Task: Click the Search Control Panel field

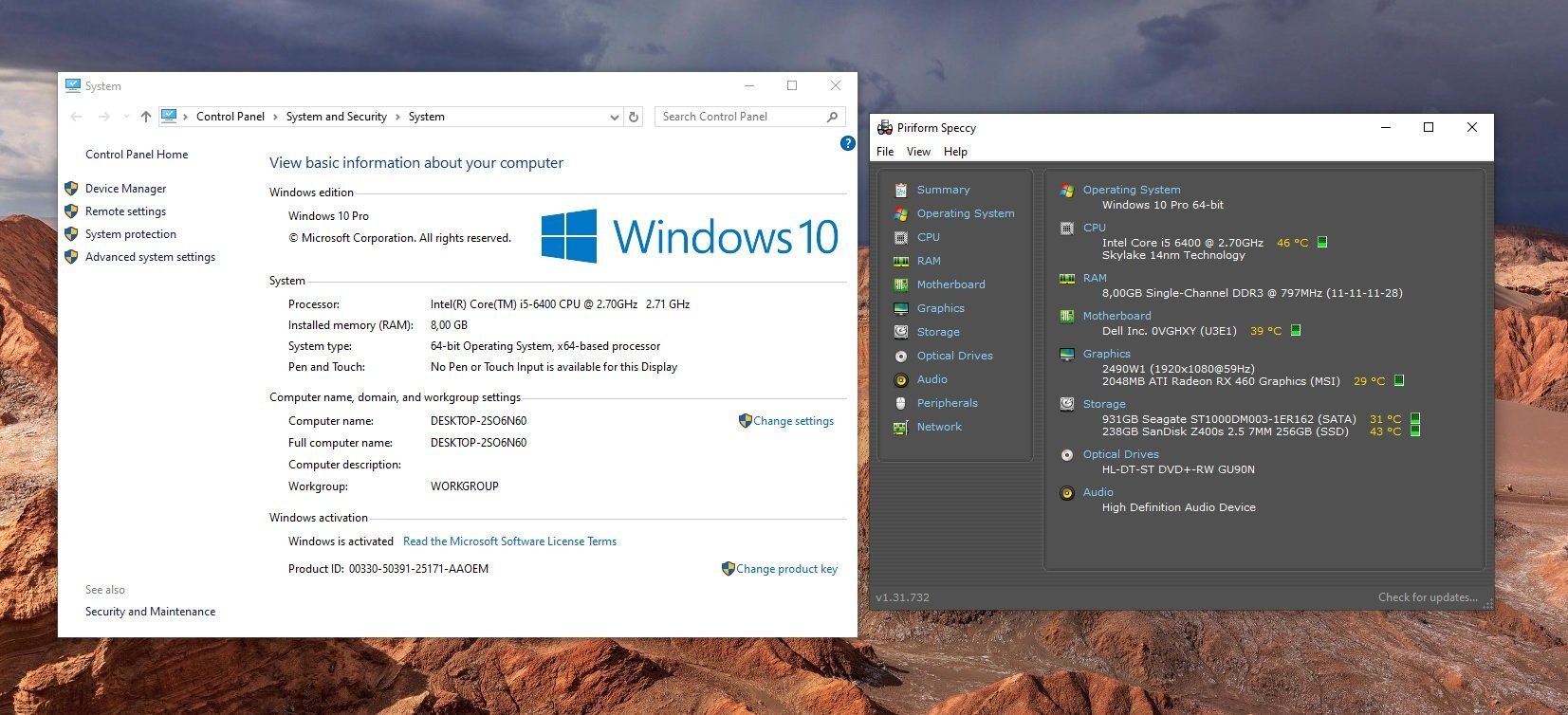Action: pos(749,117)
